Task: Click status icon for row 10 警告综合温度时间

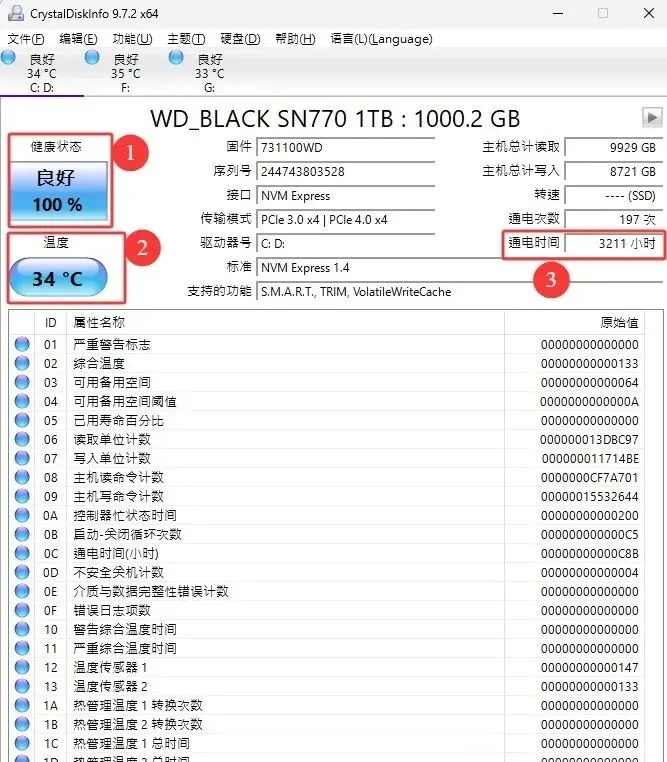Action: click(x=22, y=629)
